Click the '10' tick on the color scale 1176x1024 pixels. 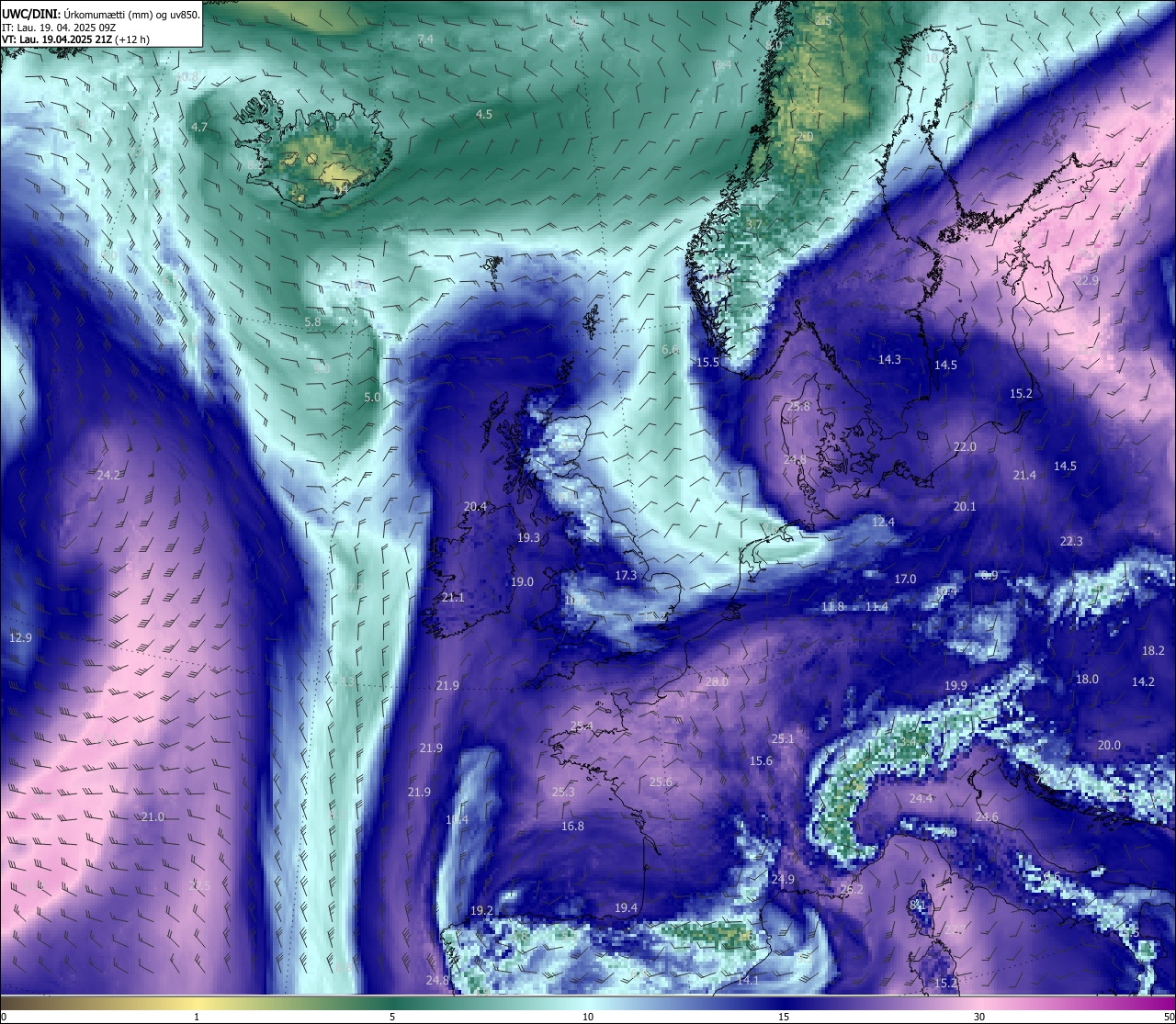click(x=588, y=1016)
